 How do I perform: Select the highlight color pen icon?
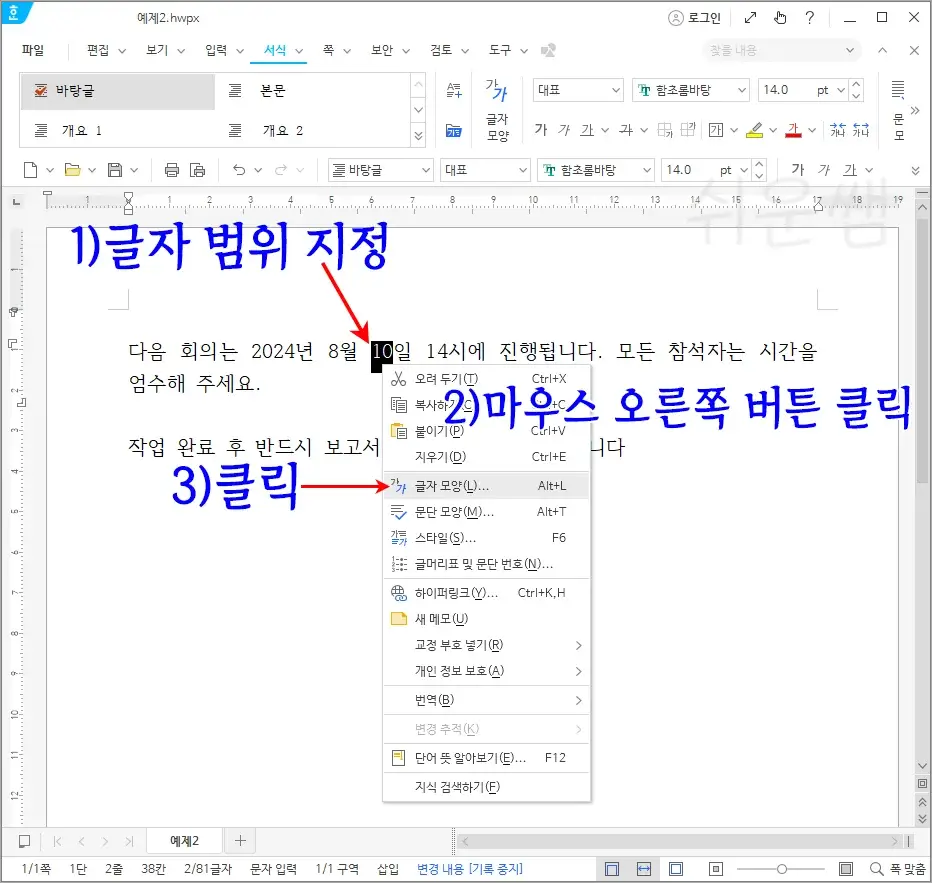tap(752, 128)
